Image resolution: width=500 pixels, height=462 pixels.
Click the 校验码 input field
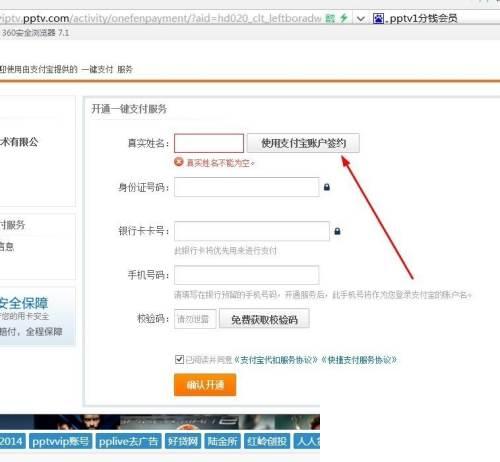point(195,319)
